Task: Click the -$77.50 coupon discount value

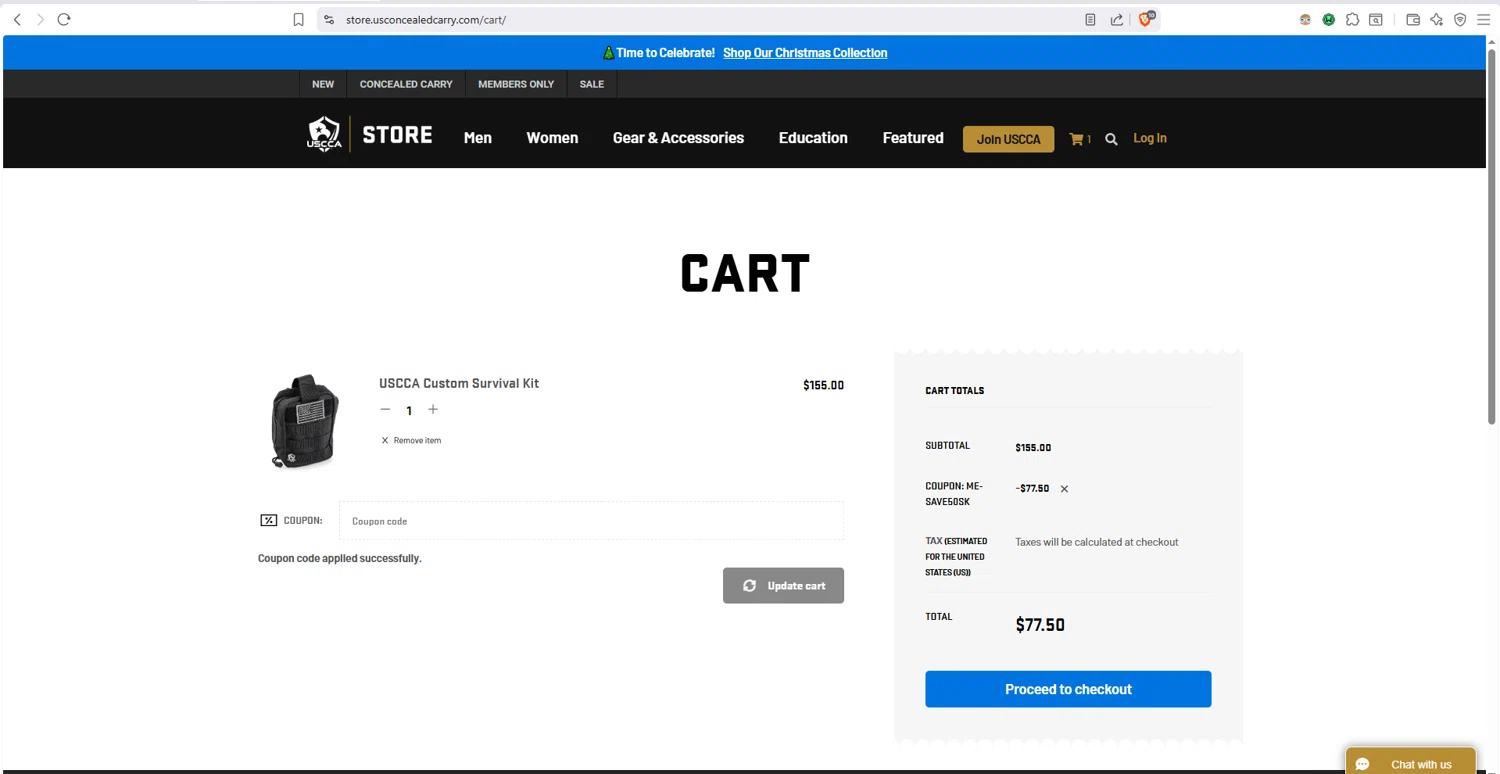Action: (1032, 489)
